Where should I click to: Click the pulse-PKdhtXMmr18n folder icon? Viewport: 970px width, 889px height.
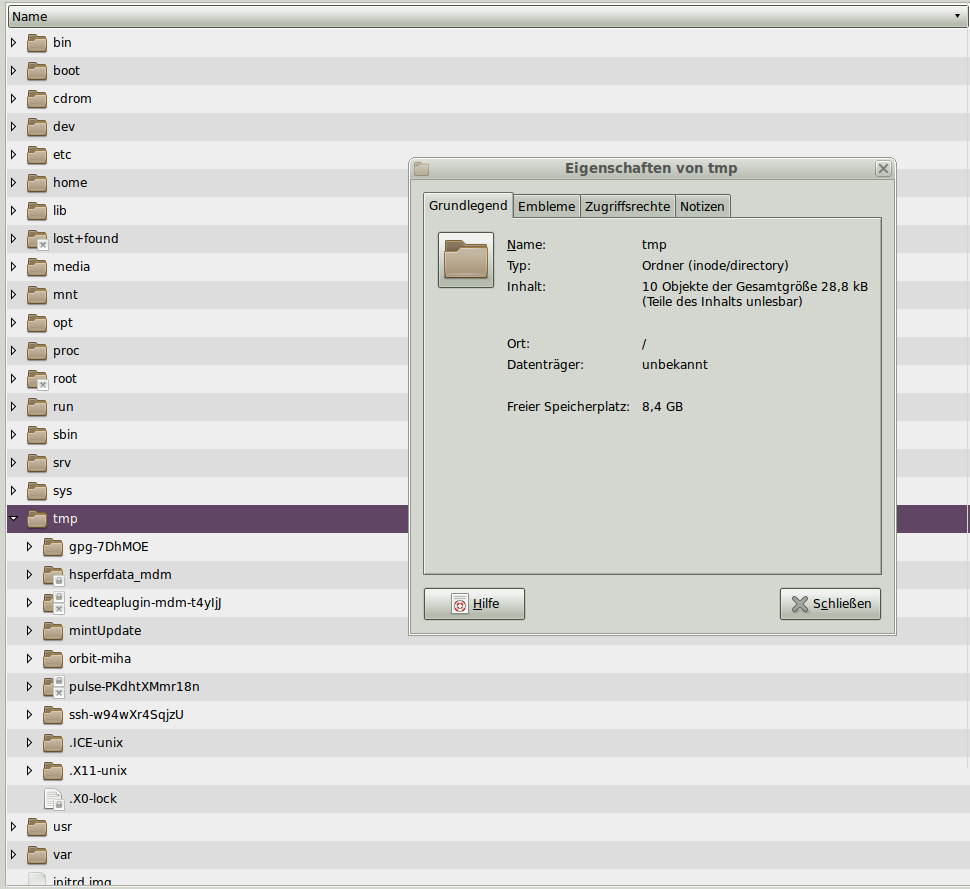54,687
